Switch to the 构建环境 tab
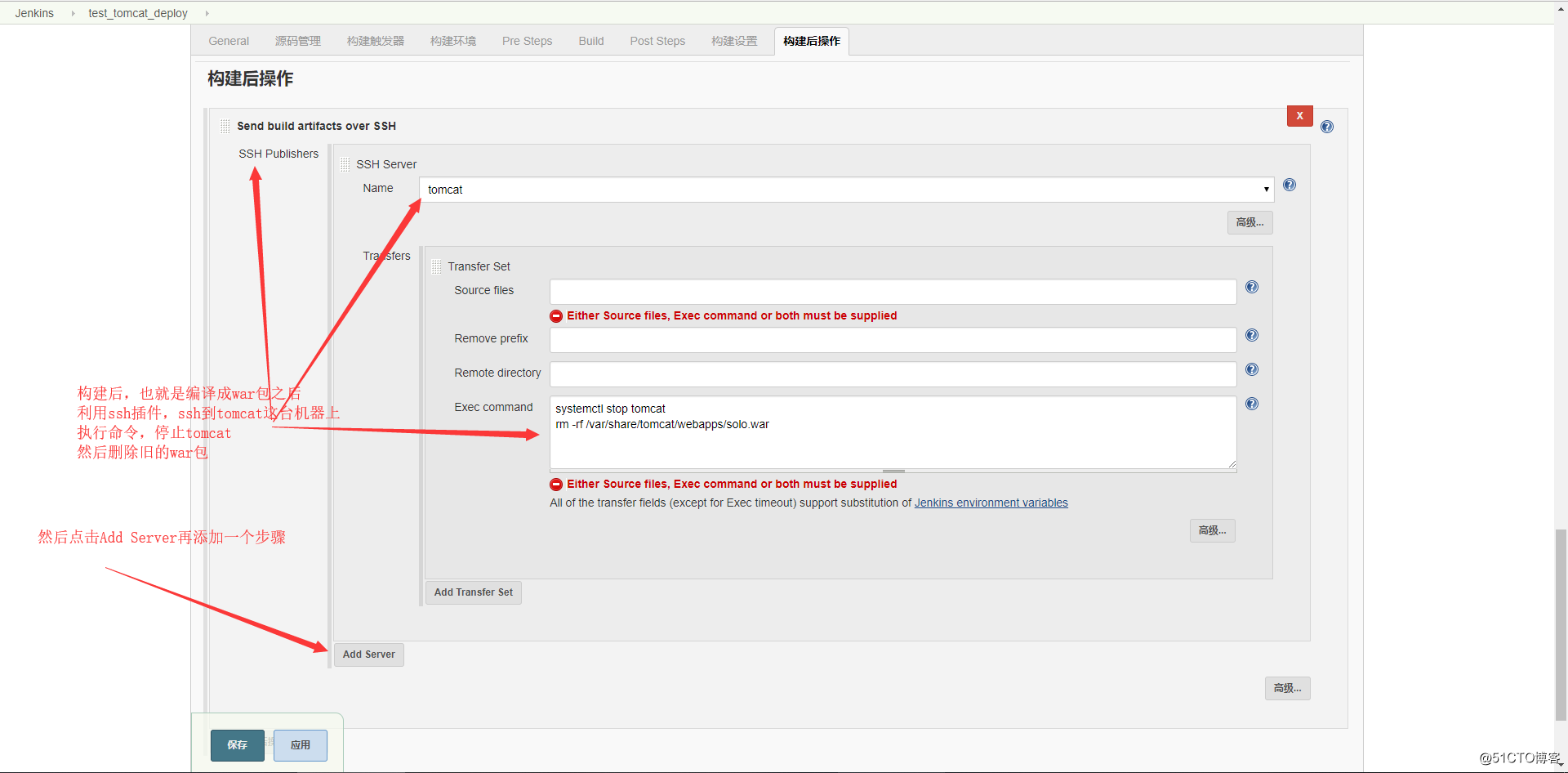1568x773 pixels. pyautogui.click(x=453, y=41)
